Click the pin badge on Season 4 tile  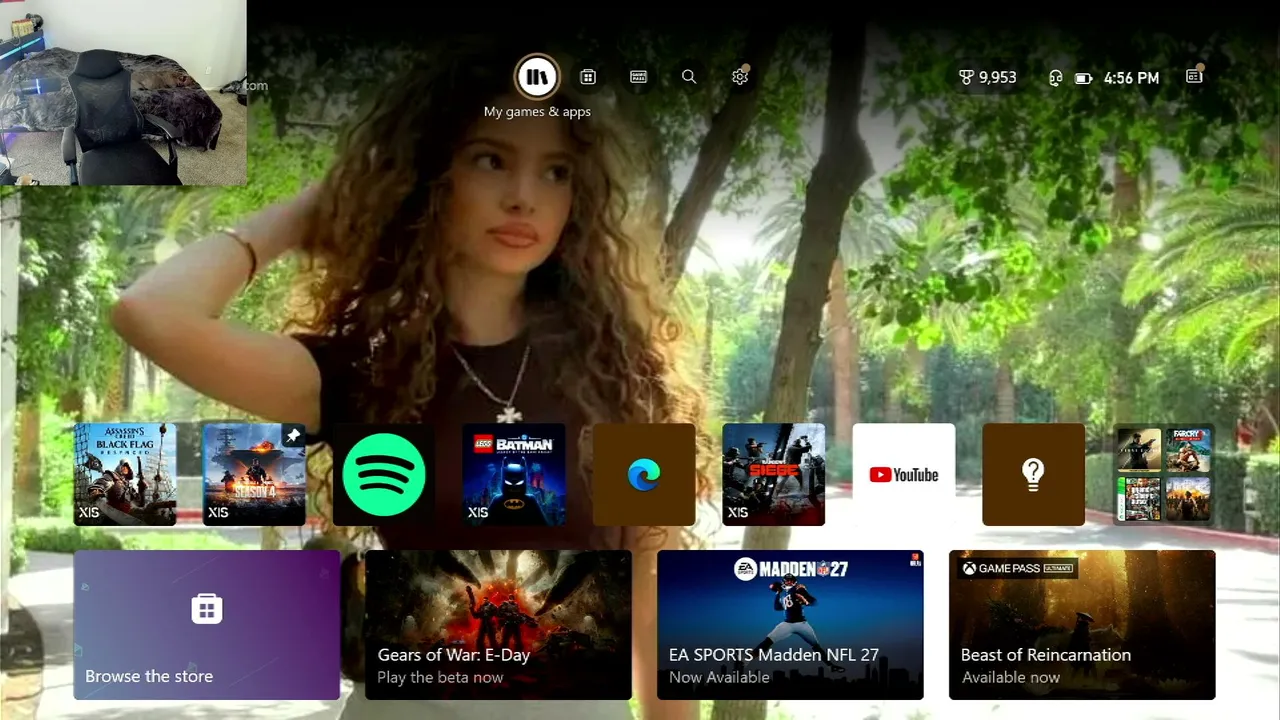(293, 437)
